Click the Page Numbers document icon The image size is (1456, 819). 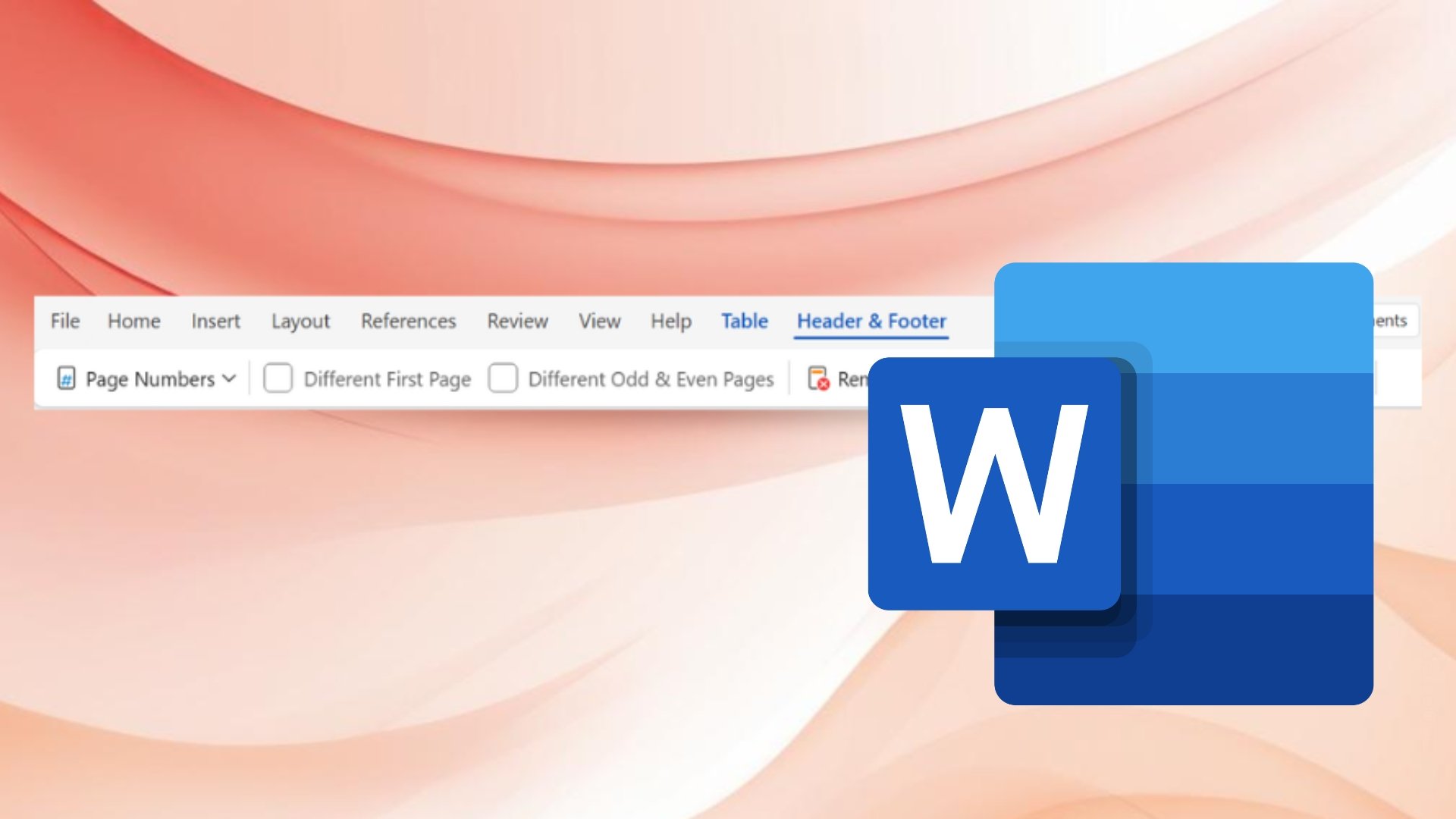click(x=66, y=378)
